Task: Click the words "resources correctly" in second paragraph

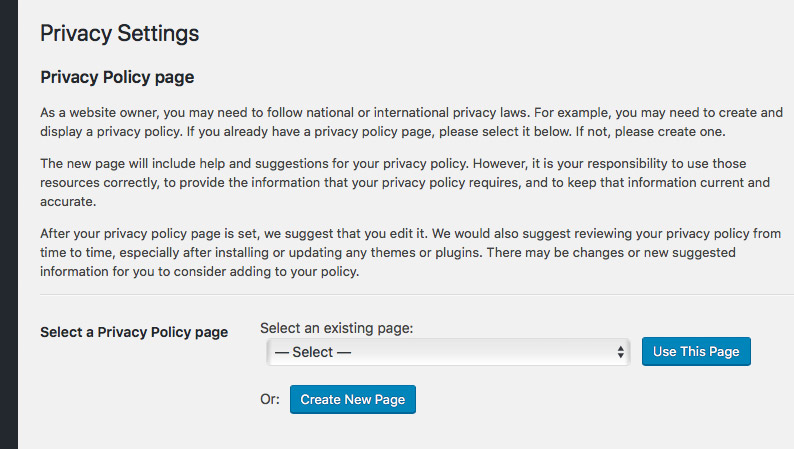Action: coord(99,183)
